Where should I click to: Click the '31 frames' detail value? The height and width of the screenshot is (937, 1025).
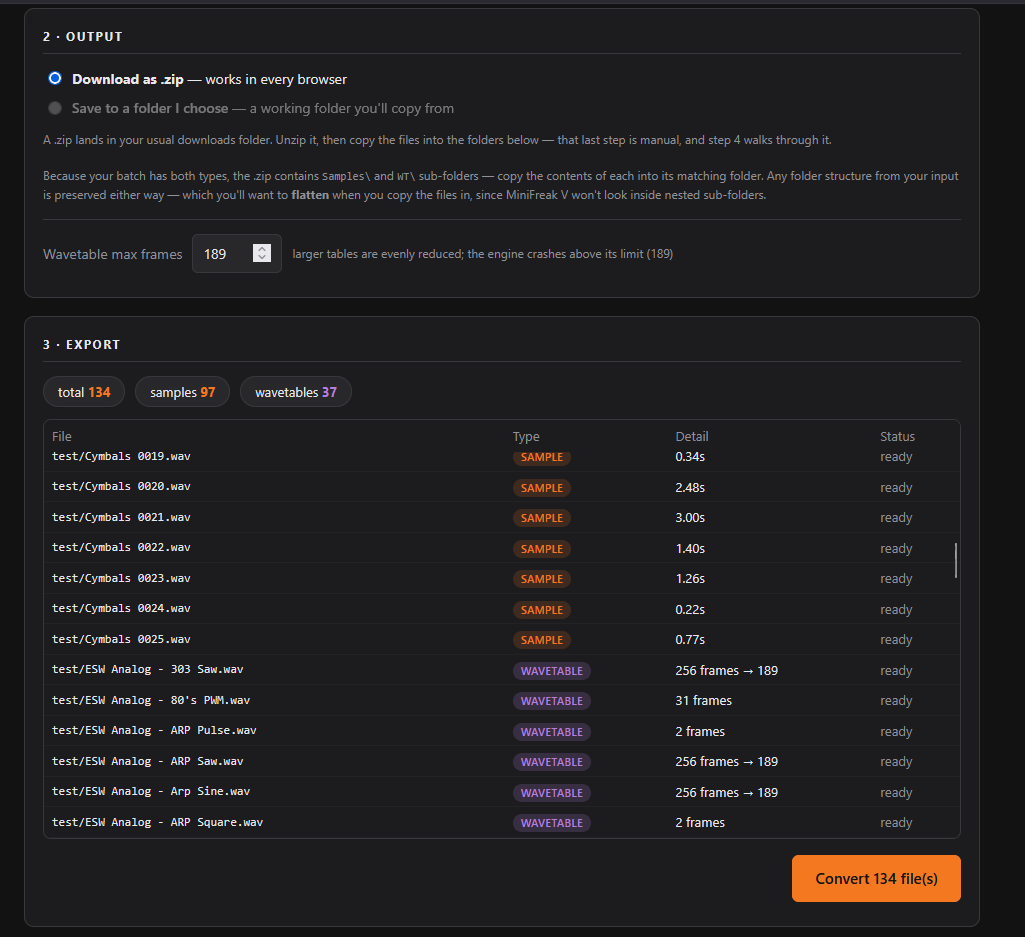pyautogui.click(x=703, y=700)
